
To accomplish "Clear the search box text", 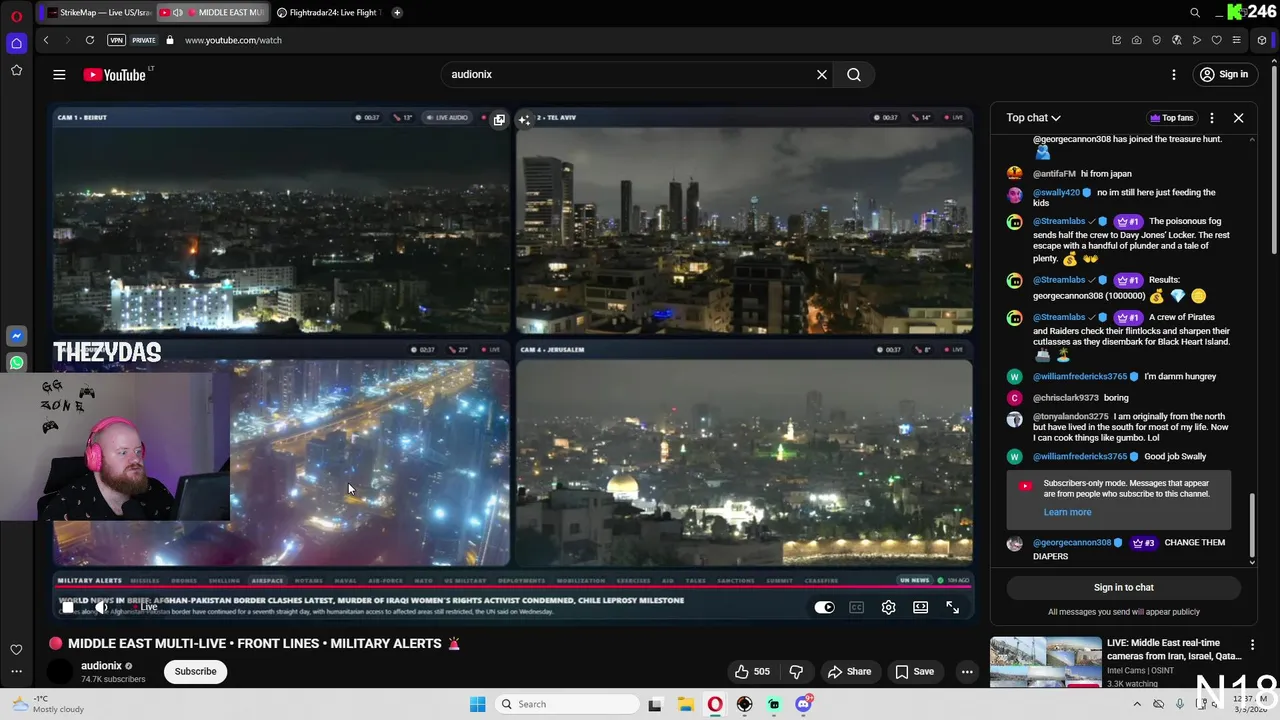I will coord(822,74).
